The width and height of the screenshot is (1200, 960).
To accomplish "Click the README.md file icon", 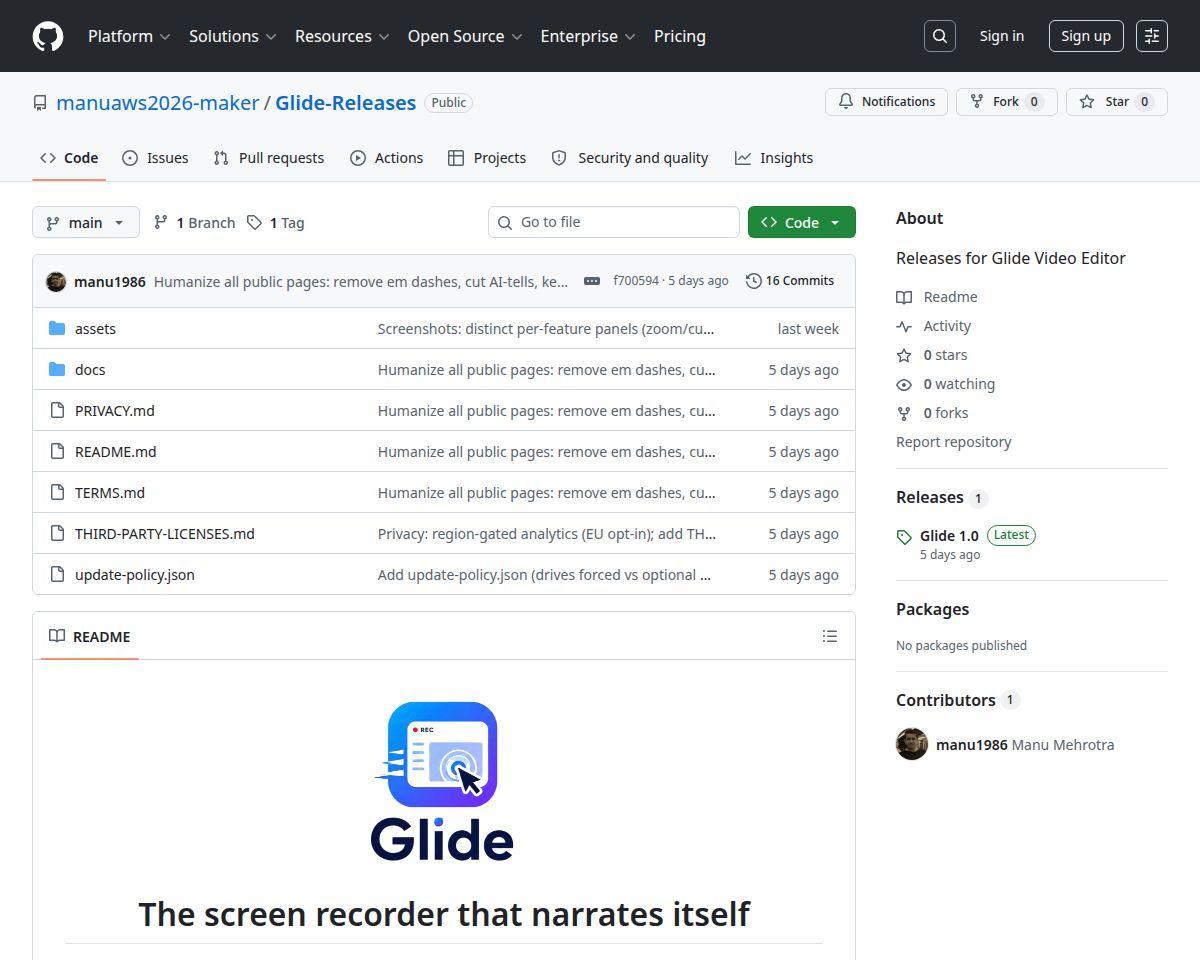I will (57, 451).
